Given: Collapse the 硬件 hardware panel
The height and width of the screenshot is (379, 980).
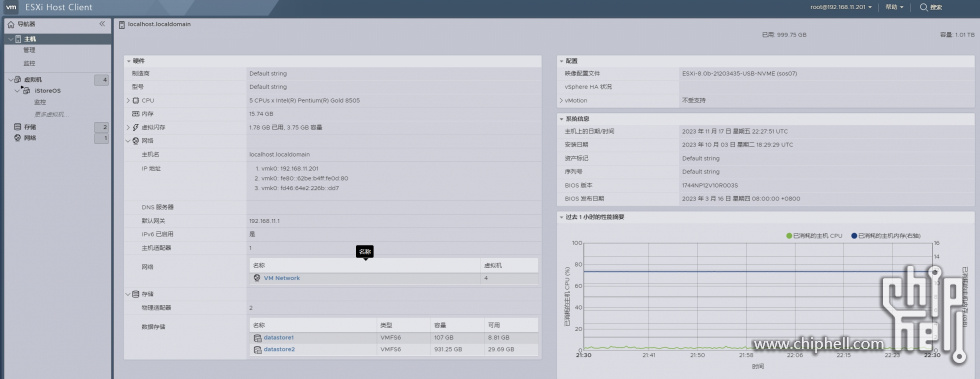Looking at the screenshot, I should [129, 61].
